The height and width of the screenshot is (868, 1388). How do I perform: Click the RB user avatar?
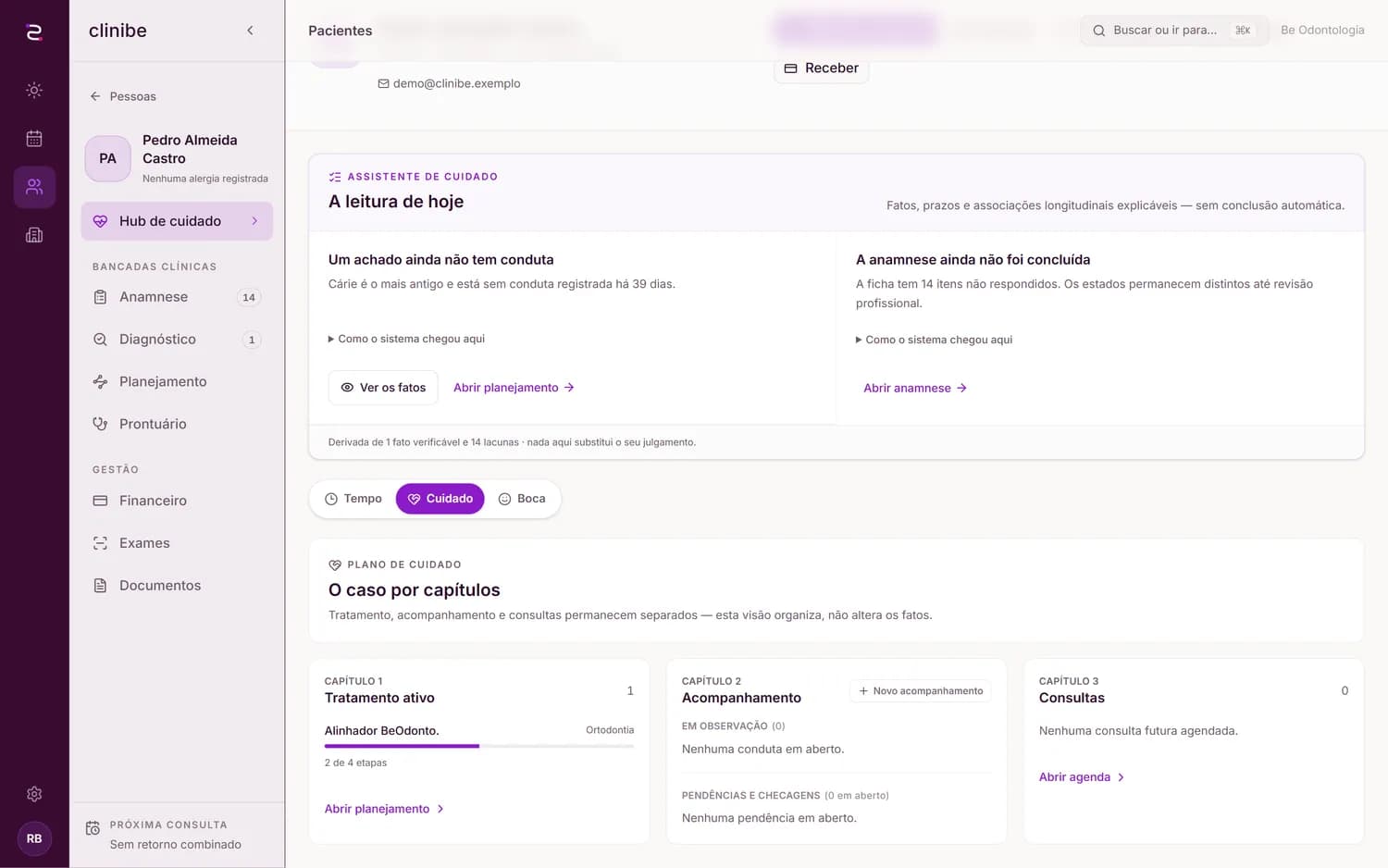click(34, 838)
